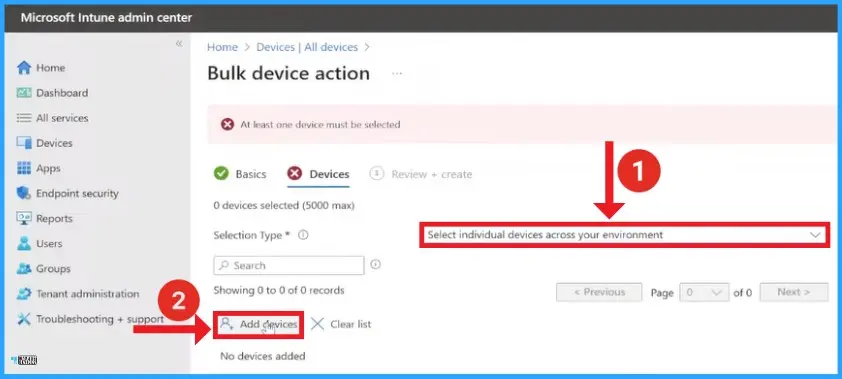Open Troubleshooting + support in navigation
842x379 pixels.
(100, 319)
